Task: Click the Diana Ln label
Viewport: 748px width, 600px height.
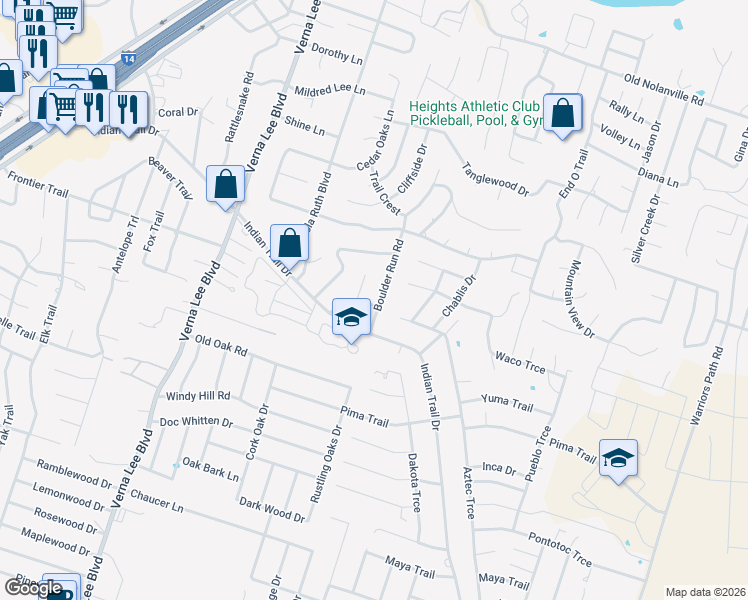Action: tap(658, 177)
